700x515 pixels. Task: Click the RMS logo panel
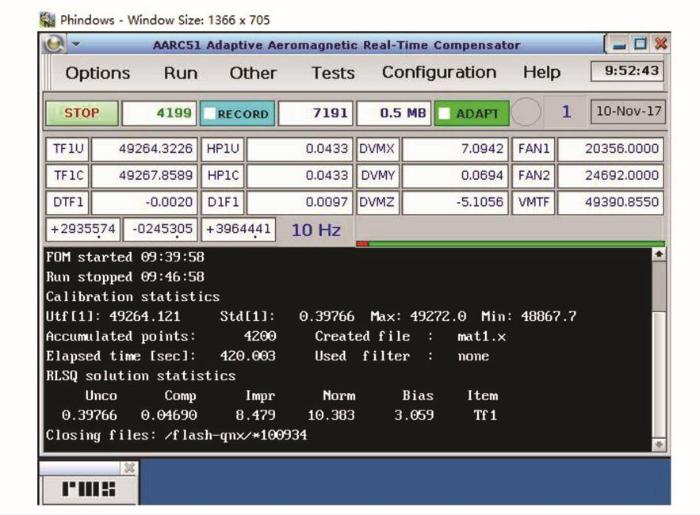coord(88,489)
